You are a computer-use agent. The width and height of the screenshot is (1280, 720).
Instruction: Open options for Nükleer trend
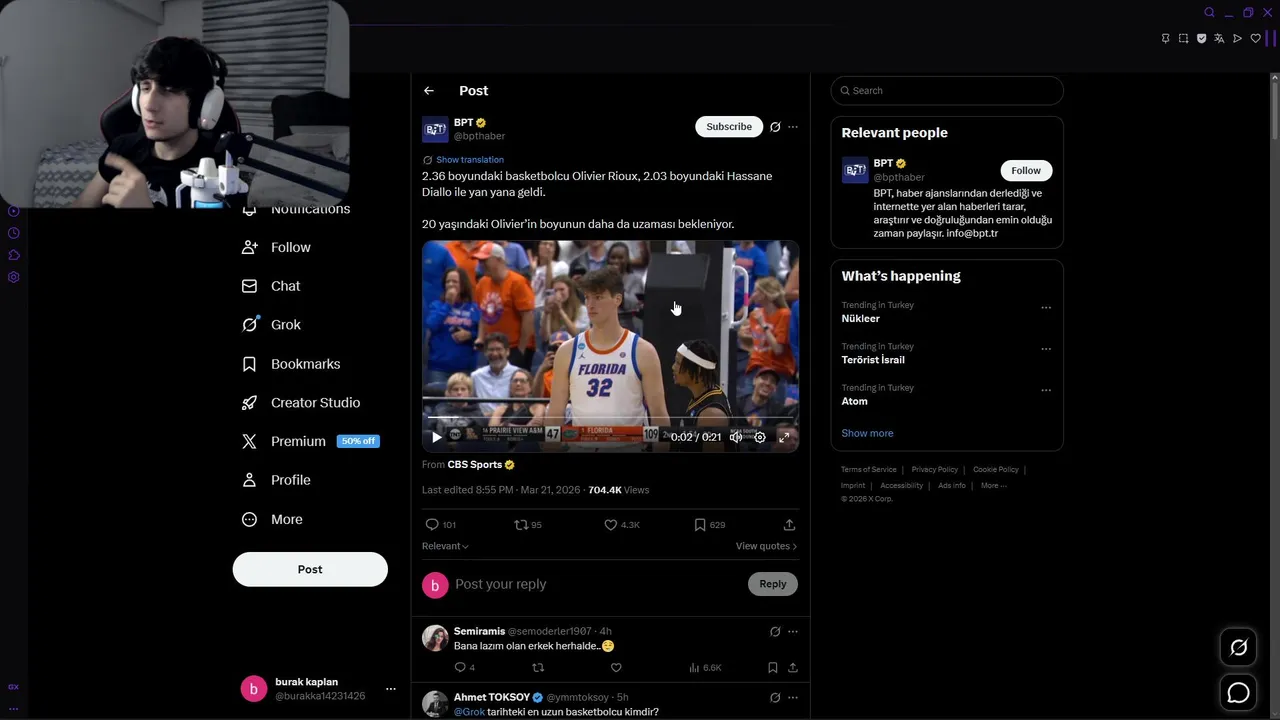coord(1046,308)
